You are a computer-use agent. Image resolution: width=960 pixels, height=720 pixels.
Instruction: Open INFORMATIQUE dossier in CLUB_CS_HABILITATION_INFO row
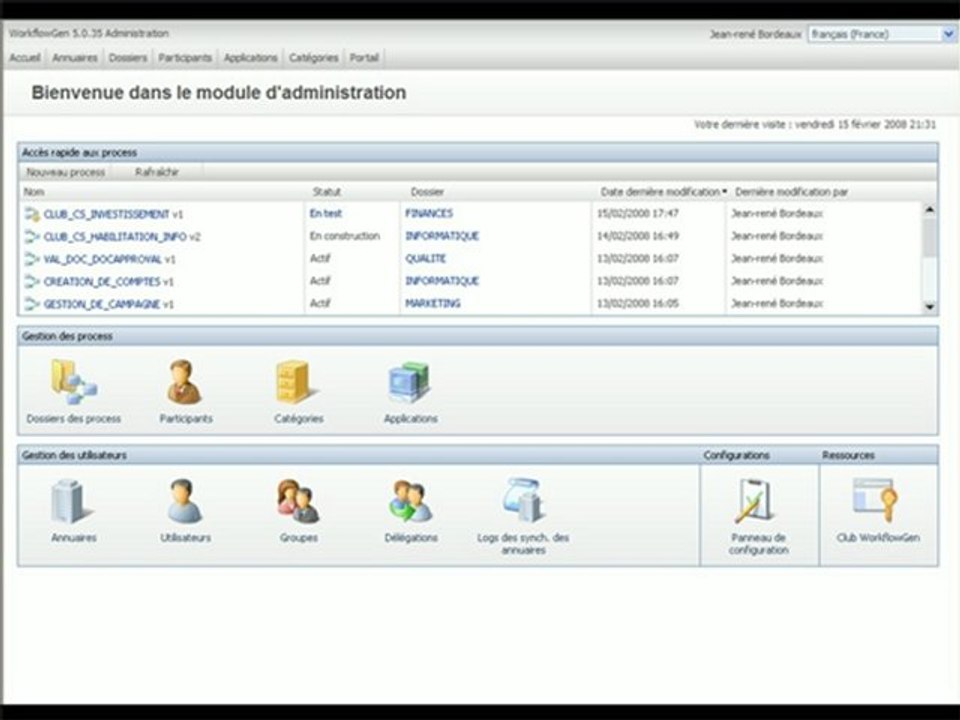(x=442, y=236)
